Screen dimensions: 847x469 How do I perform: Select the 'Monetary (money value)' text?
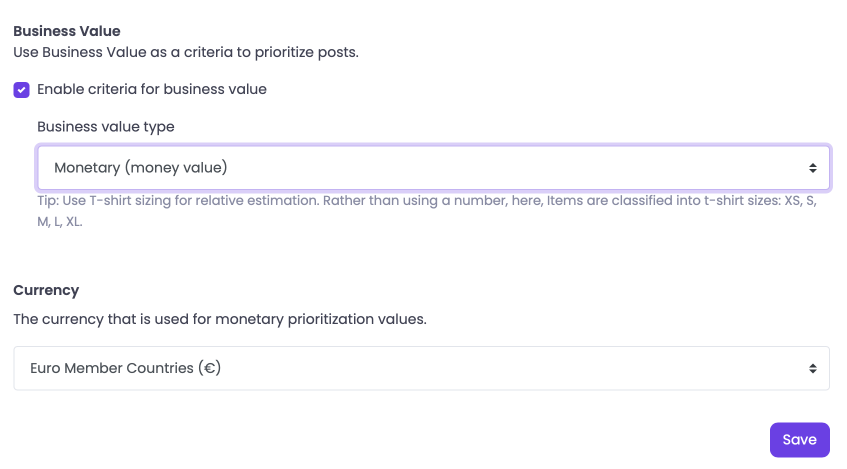[x=141, y=167]
